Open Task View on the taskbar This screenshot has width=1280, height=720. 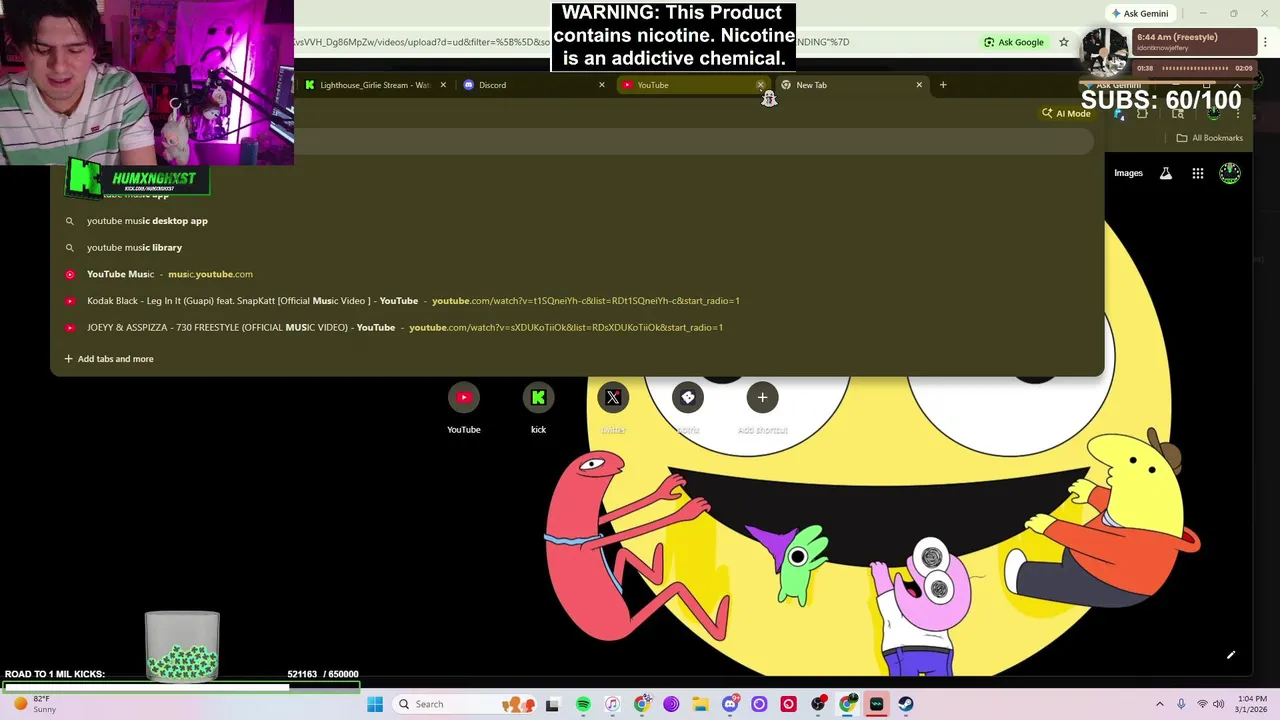(x=552, y=704)
